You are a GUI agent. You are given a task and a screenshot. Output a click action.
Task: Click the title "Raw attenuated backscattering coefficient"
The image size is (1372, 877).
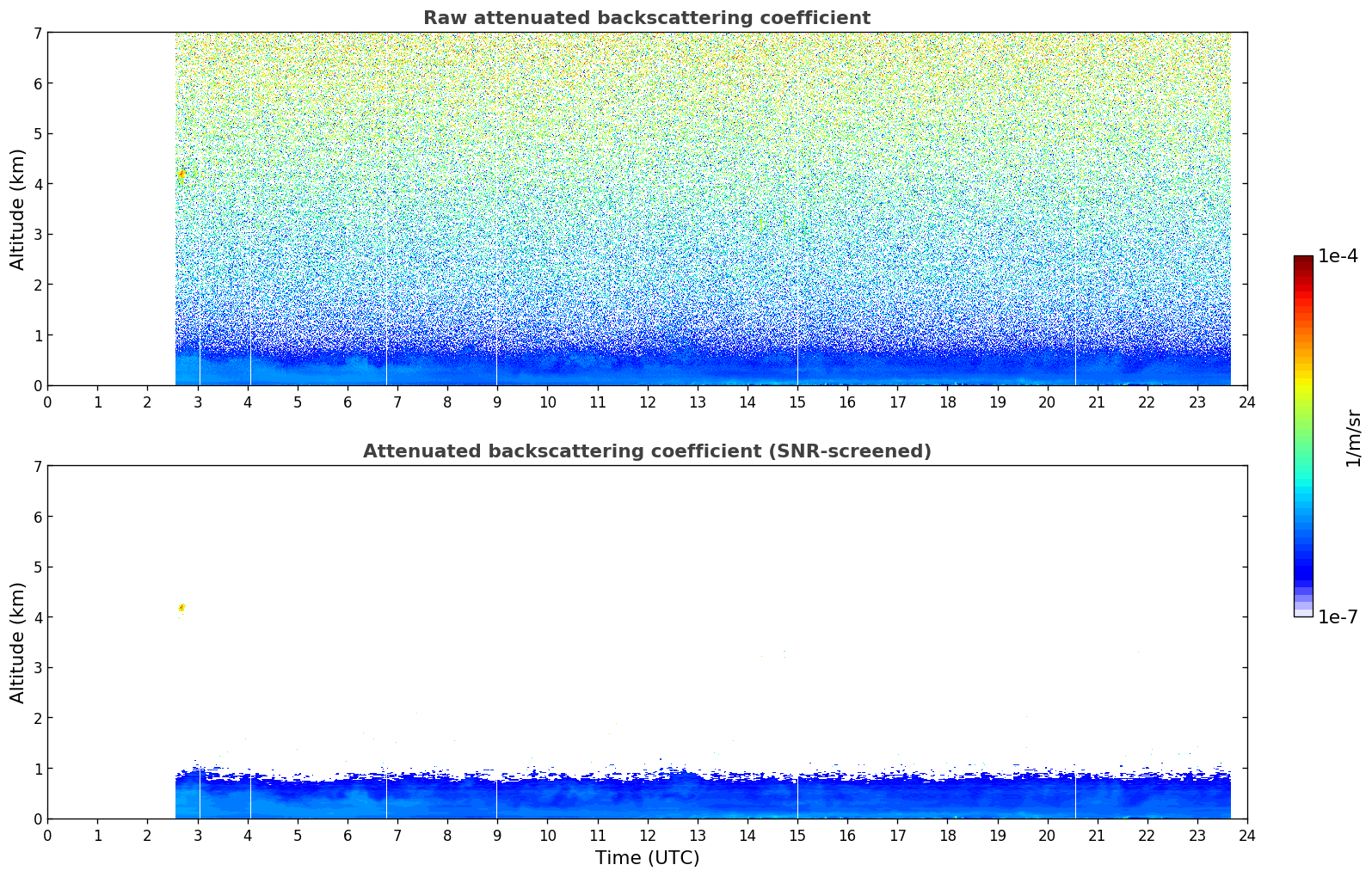(x=647, y=18)
